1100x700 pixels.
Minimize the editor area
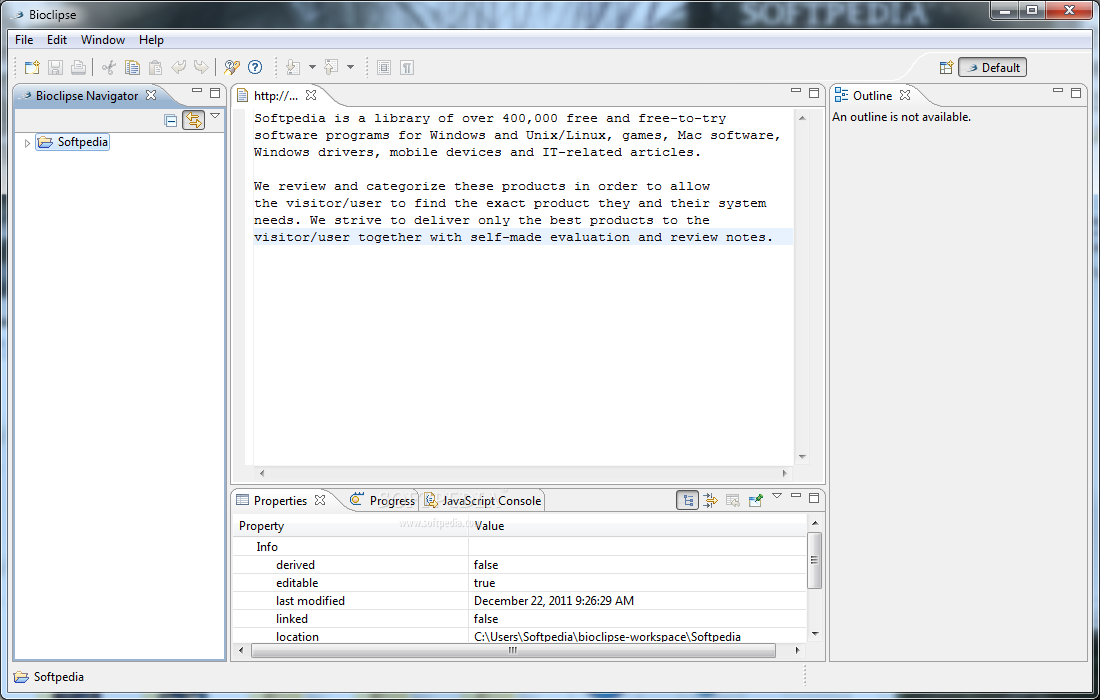pyautogui.click(x=796, y=91)
